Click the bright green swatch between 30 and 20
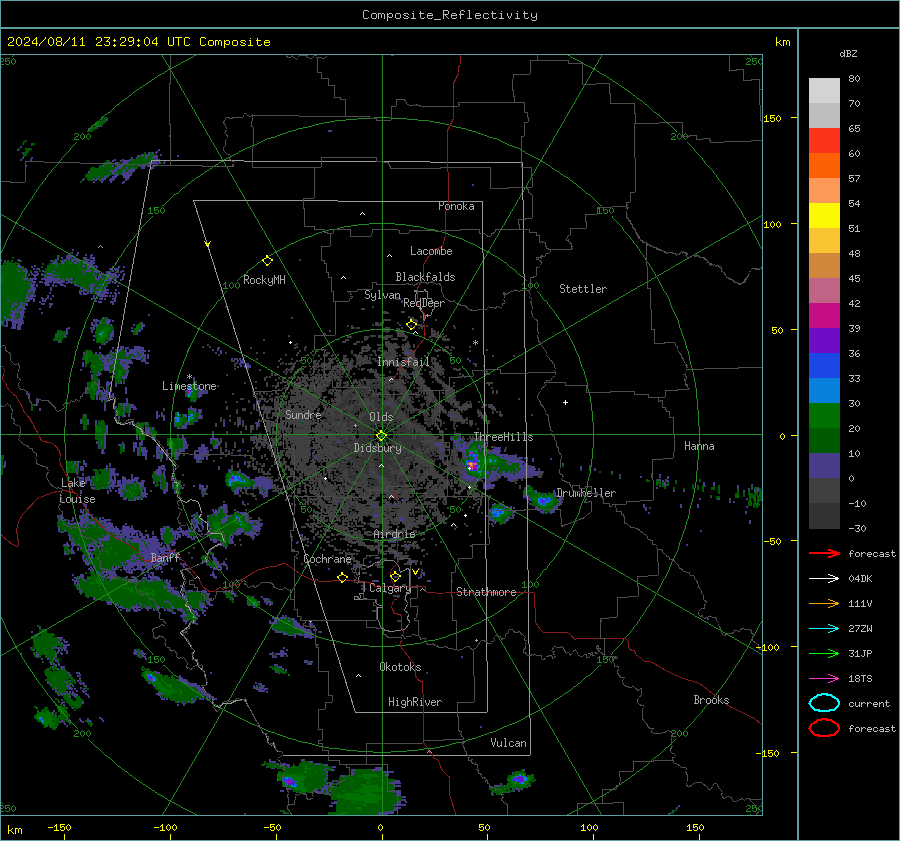 [824, 416]
